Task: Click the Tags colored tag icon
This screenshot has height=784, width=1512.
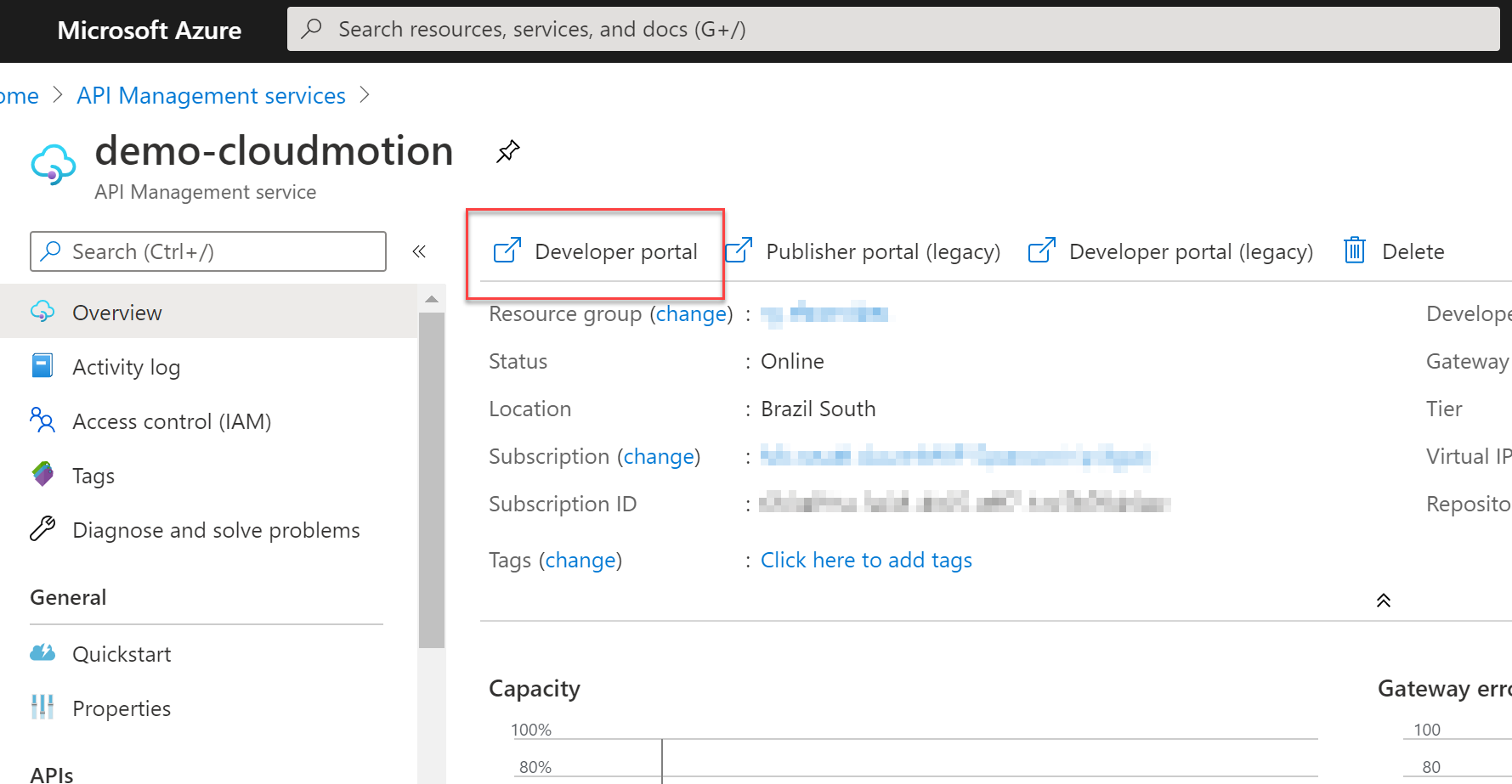Action: coord(42,474)
